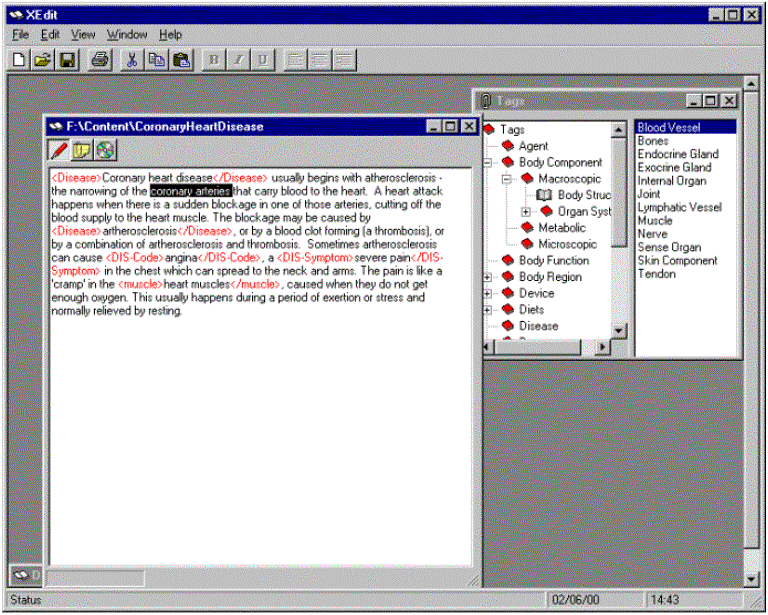Viewport: 768px width, 615px height.
Task: Expand the Body Region tree node
Action: click(x=488, y=277)
